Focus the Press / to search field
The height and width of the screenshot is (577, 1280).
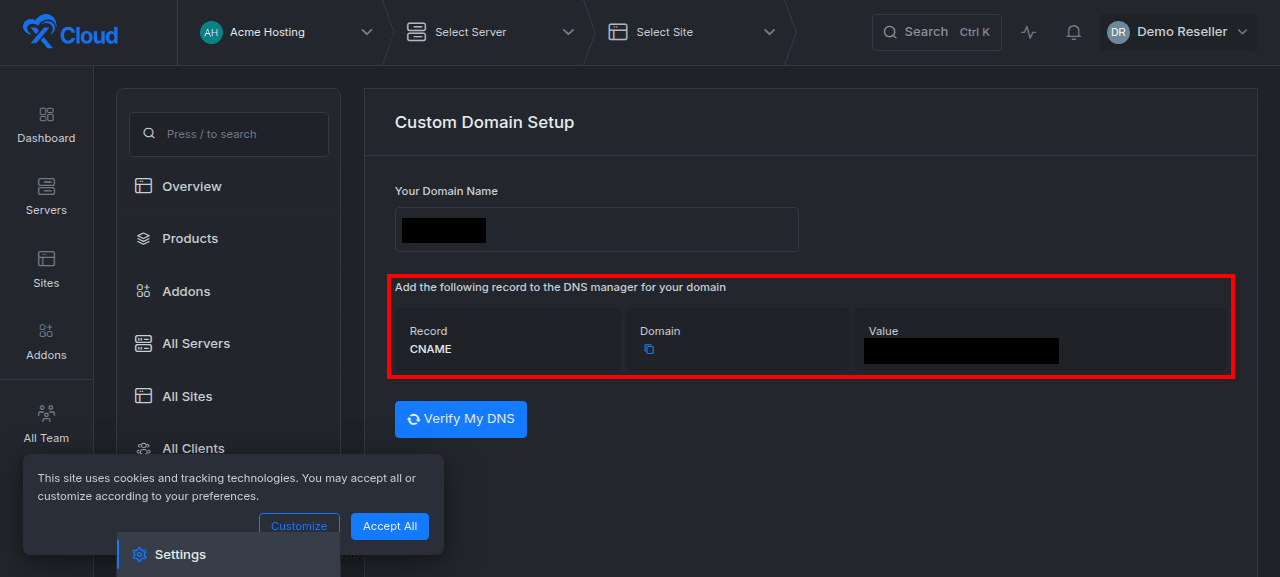229,134
